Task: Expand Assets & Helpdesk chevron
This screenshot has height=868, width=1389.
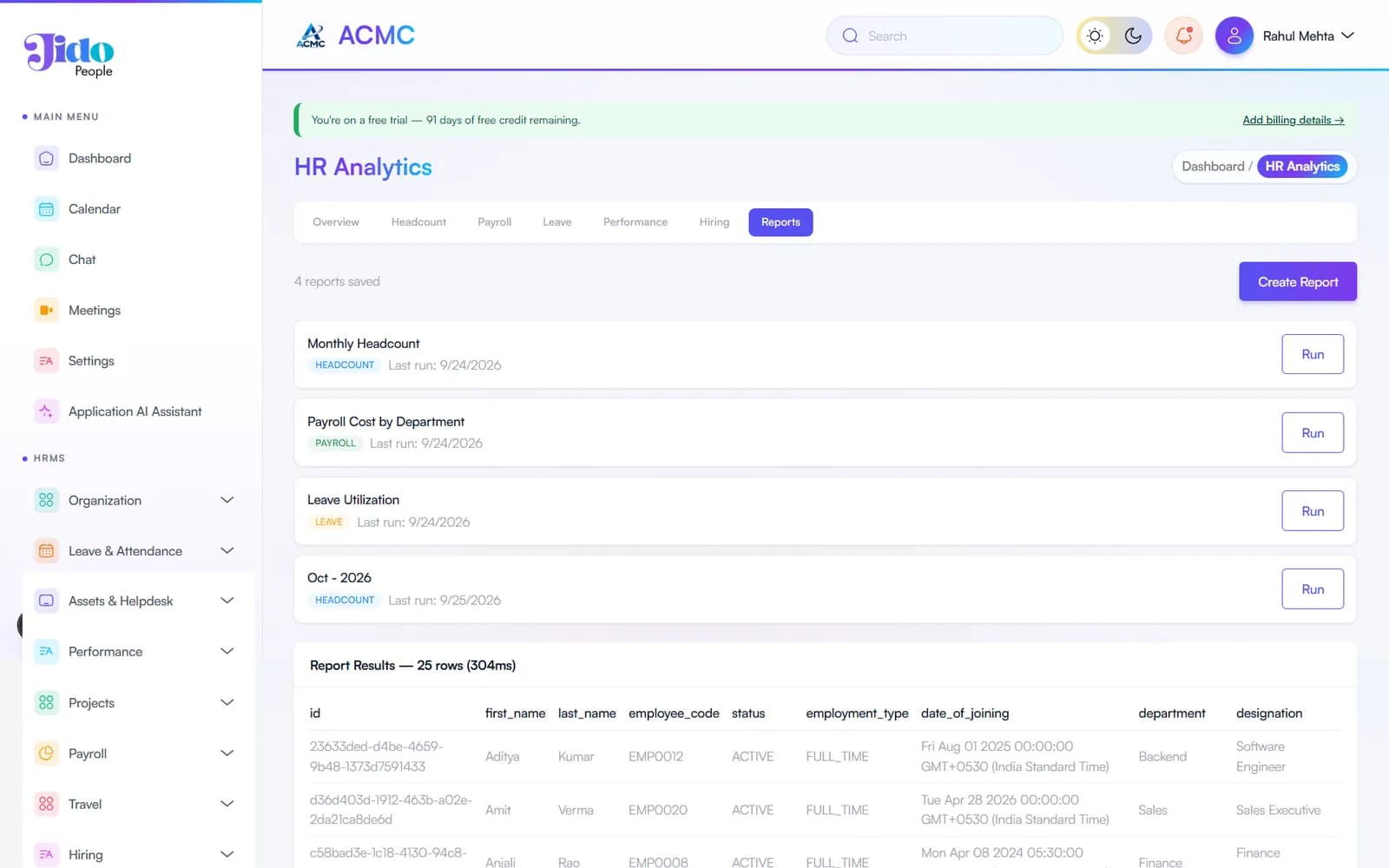Action: click(x=227, y=601)
